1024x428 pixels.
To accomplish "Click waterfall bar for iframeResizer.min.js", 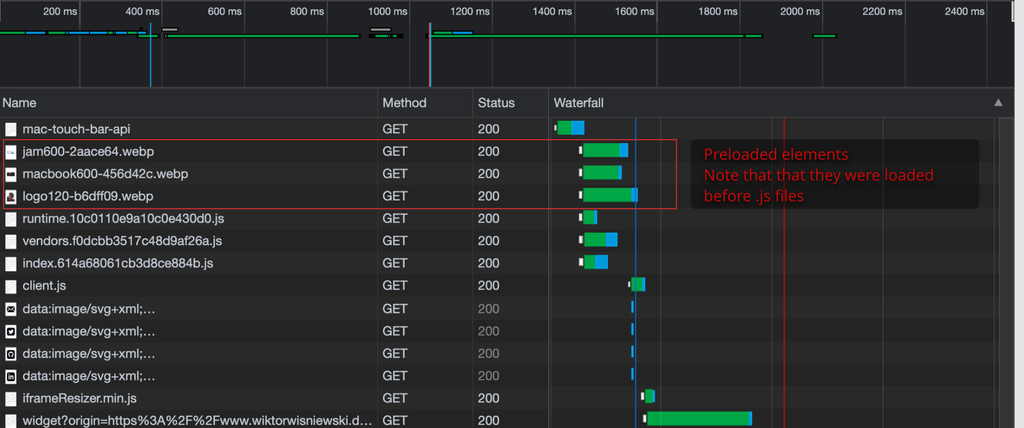I will coord(650,396).
